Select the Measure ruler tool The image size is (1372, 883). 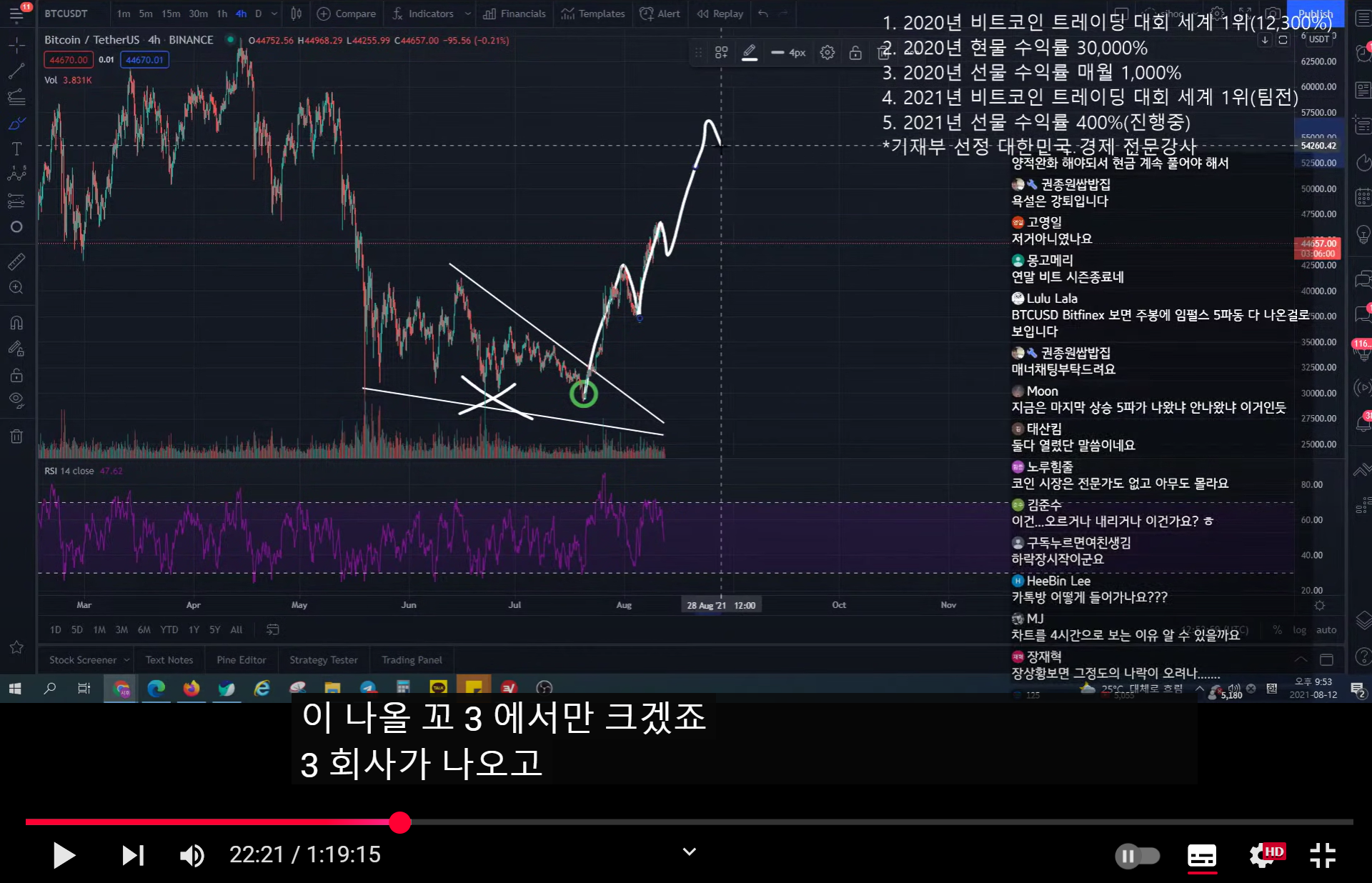(x=16, y=261)
